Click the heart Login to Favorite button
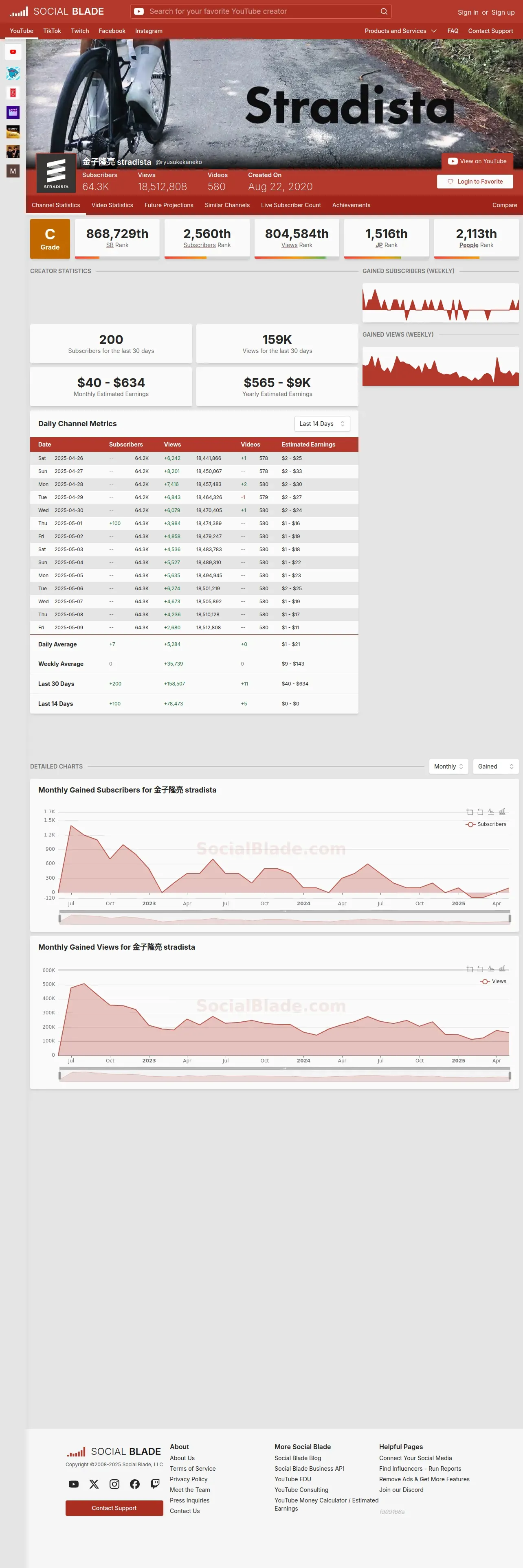This screenshot has height=1568, width=523. 475,182
